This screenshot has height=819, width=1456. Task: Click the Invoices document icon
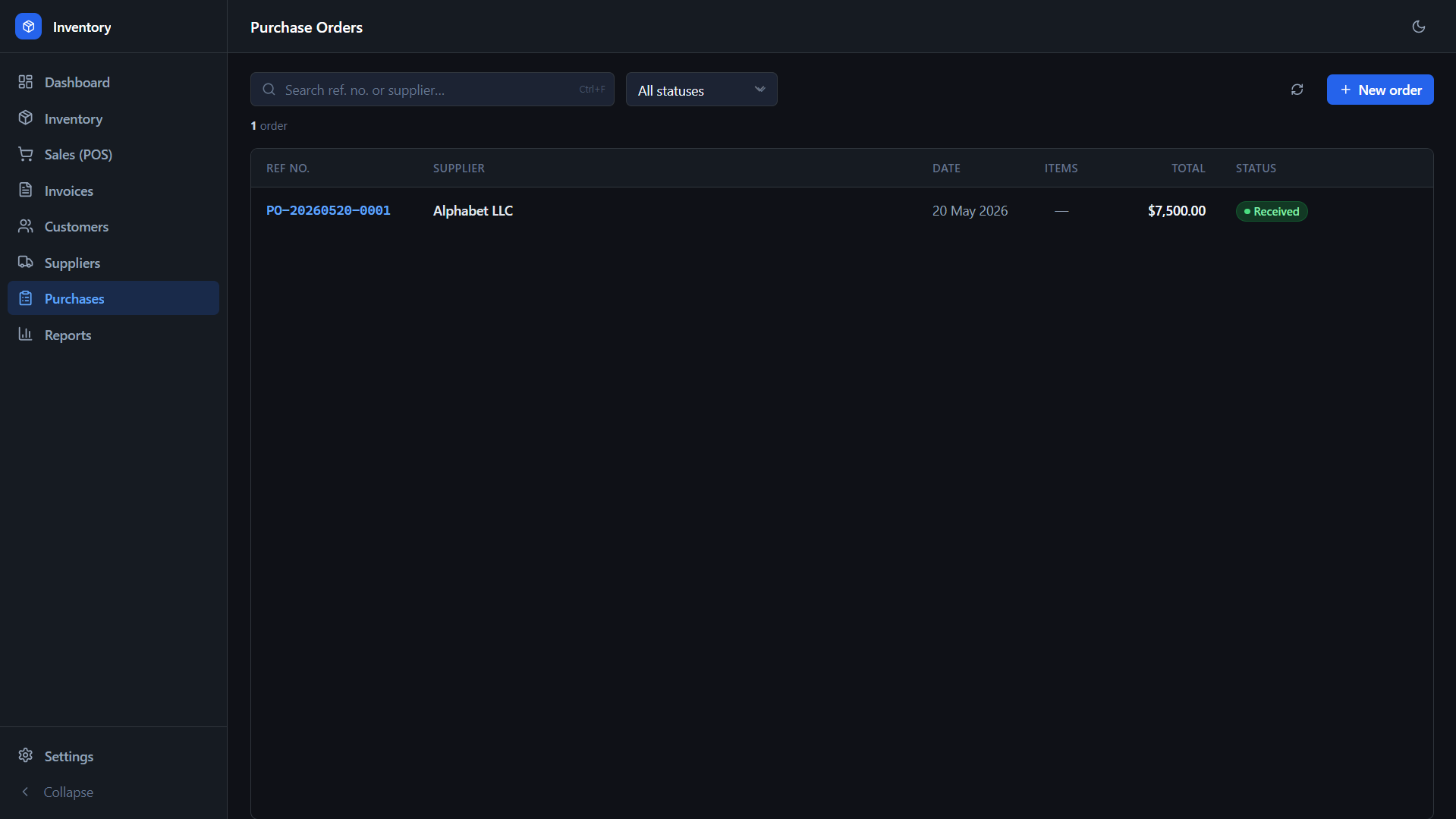click(26, 190)
